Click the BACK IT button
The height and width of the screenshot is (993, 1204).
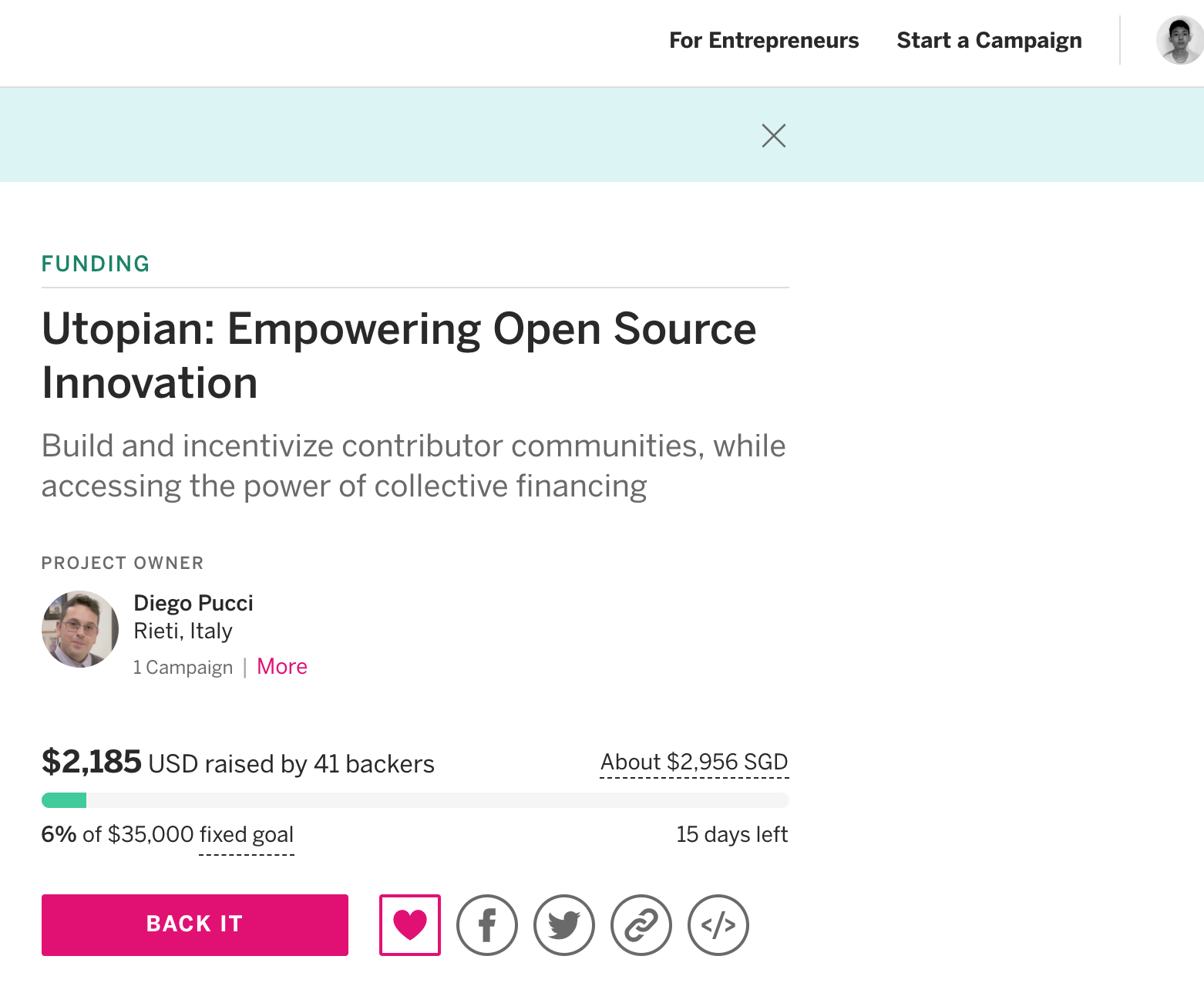click(195, 925)
